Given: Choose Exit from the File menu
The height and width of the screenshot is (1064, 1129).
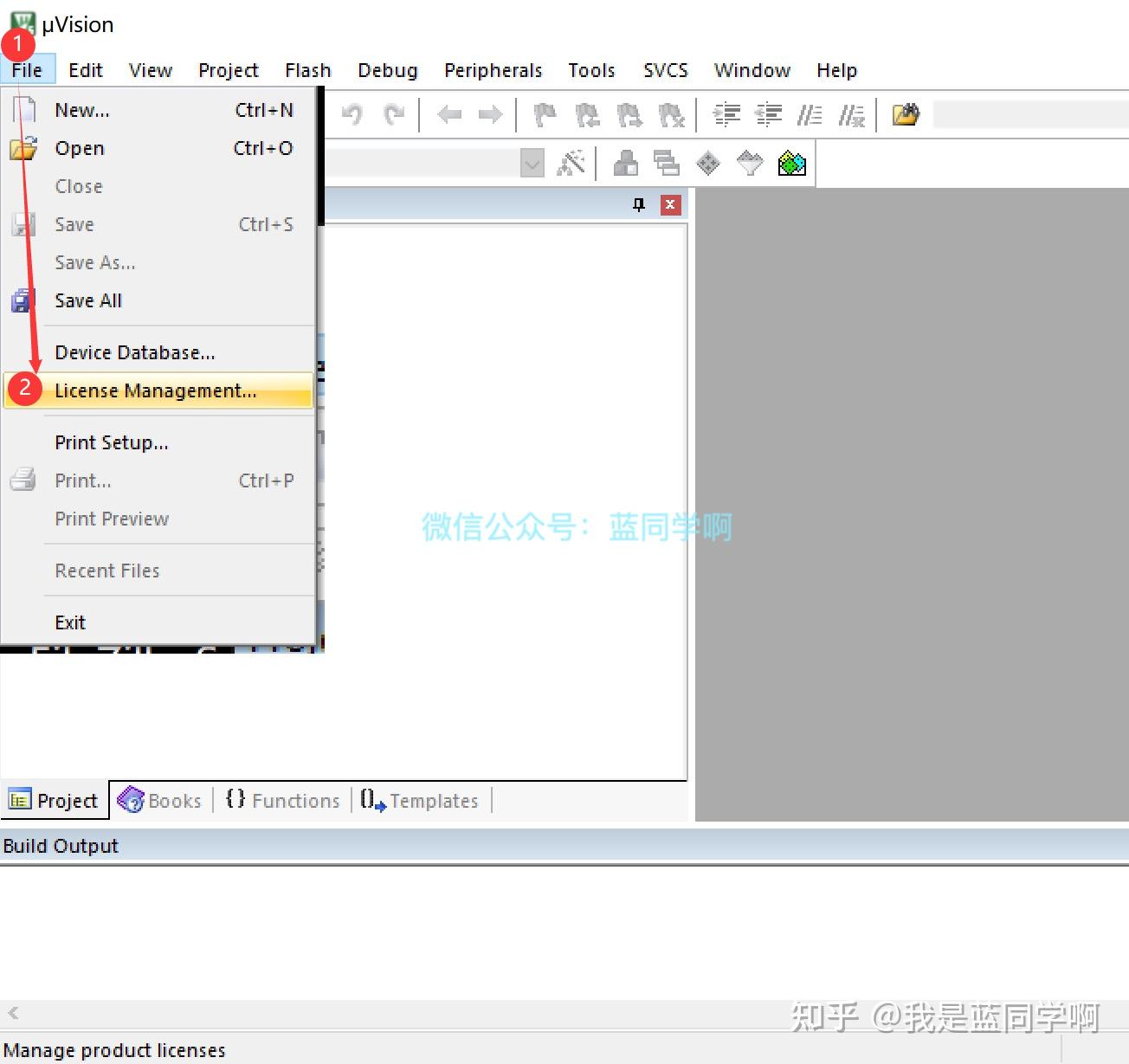Looking at the screenshot, I should pos(158,622).
